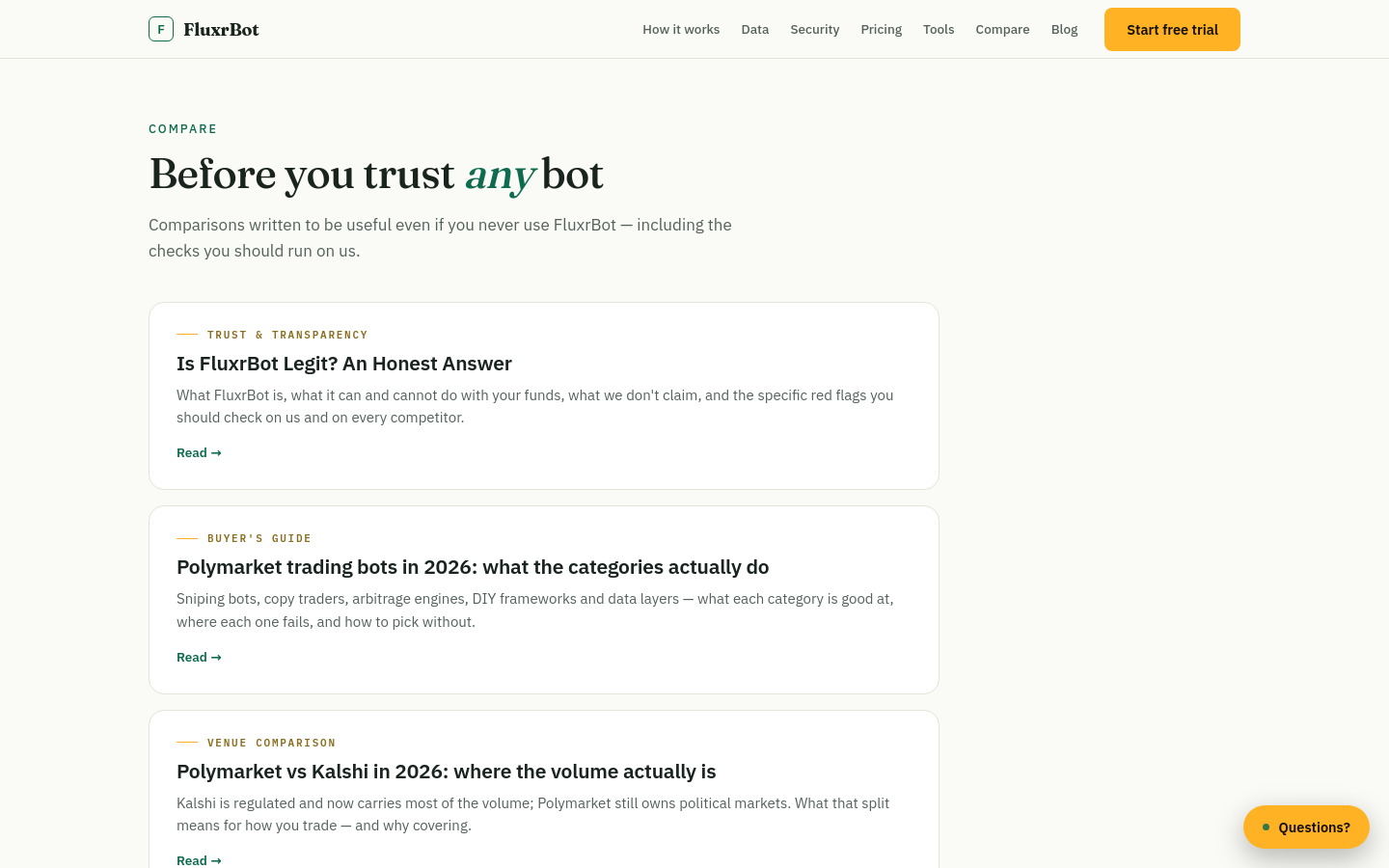The height and width of the screenshot is (868, 1389).
Task: Click the description starting 'What FluxrBot is'
Action: 535,406
